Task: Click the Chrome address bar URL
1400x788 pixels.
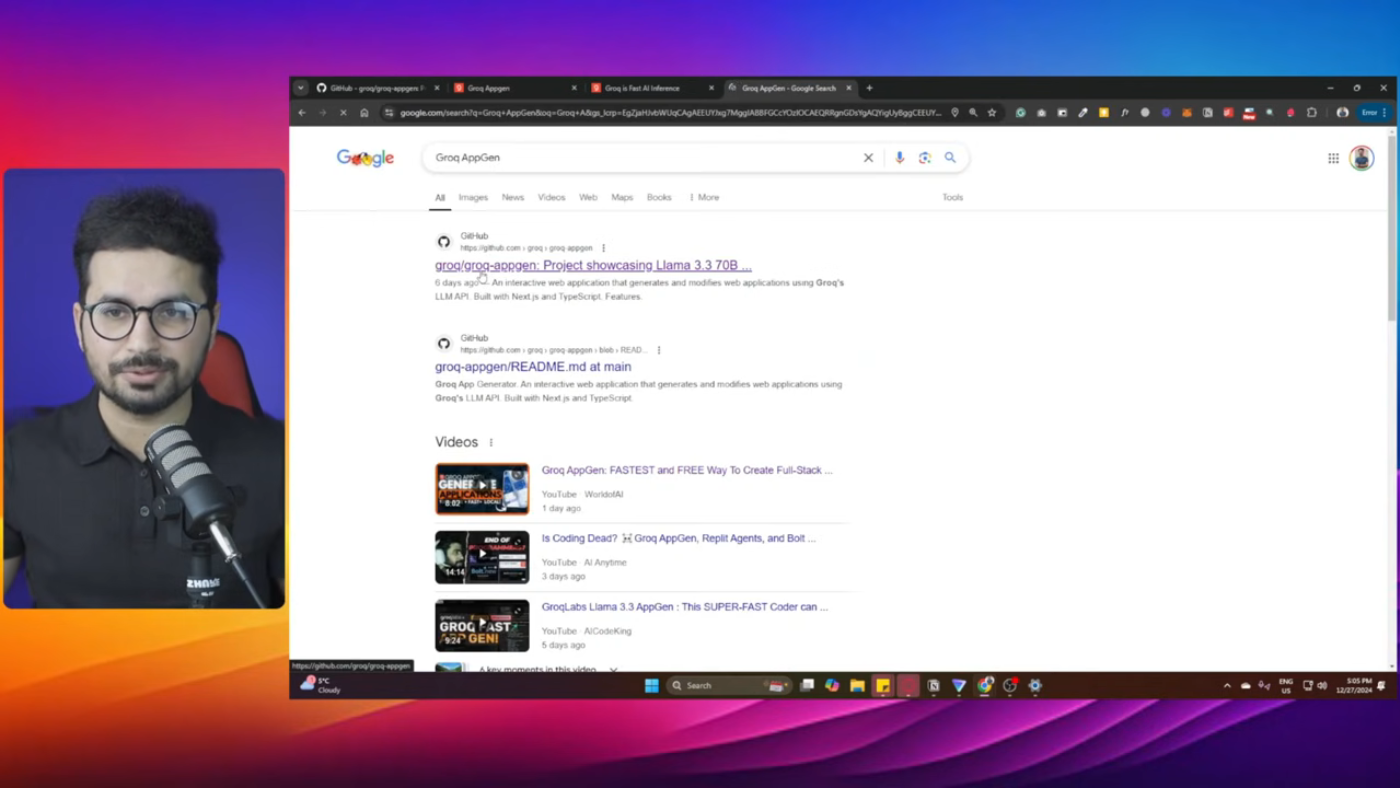Action: [x=670, y=113]
